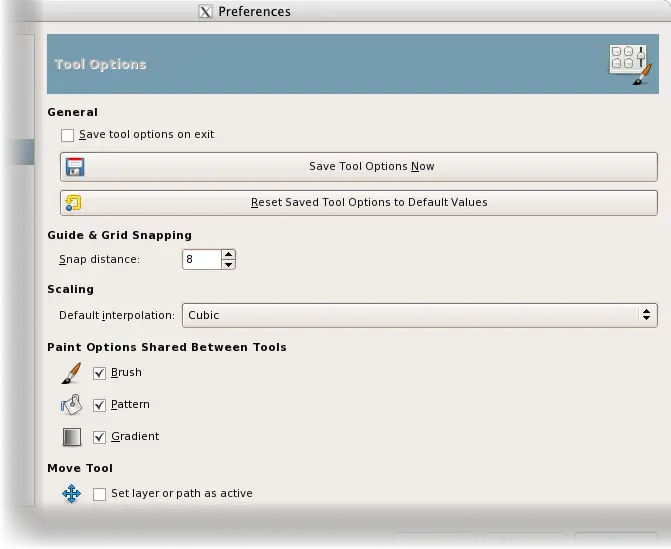Toggle the Pattern checkbox
Image resolution: width=671 pixels, height=549 pixels.
click(x=100, y=405)
